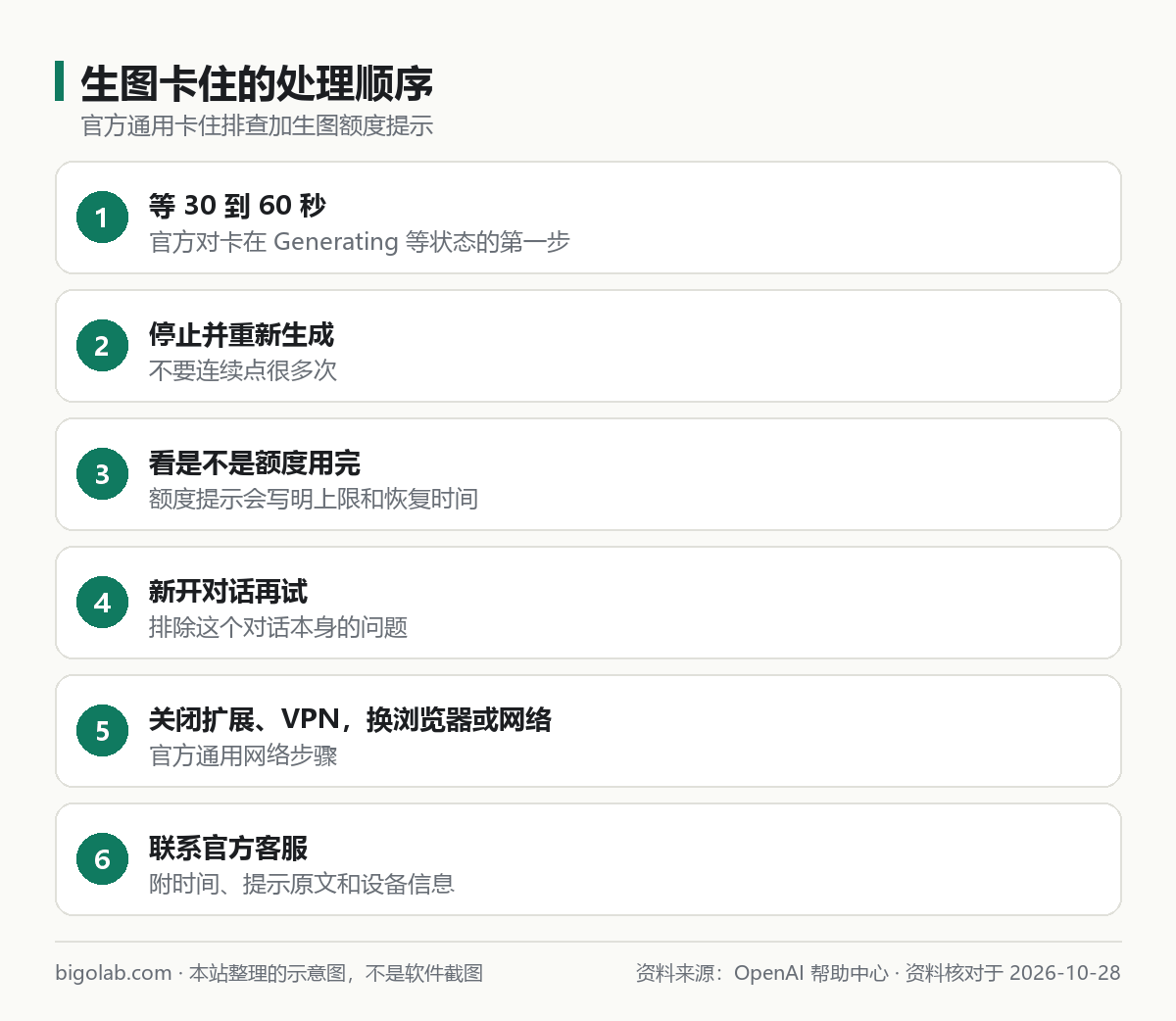This screenshot has width=1176, height=1021.
Task: Click the text '不要连续点很多次'
Action: coord(243,370)
